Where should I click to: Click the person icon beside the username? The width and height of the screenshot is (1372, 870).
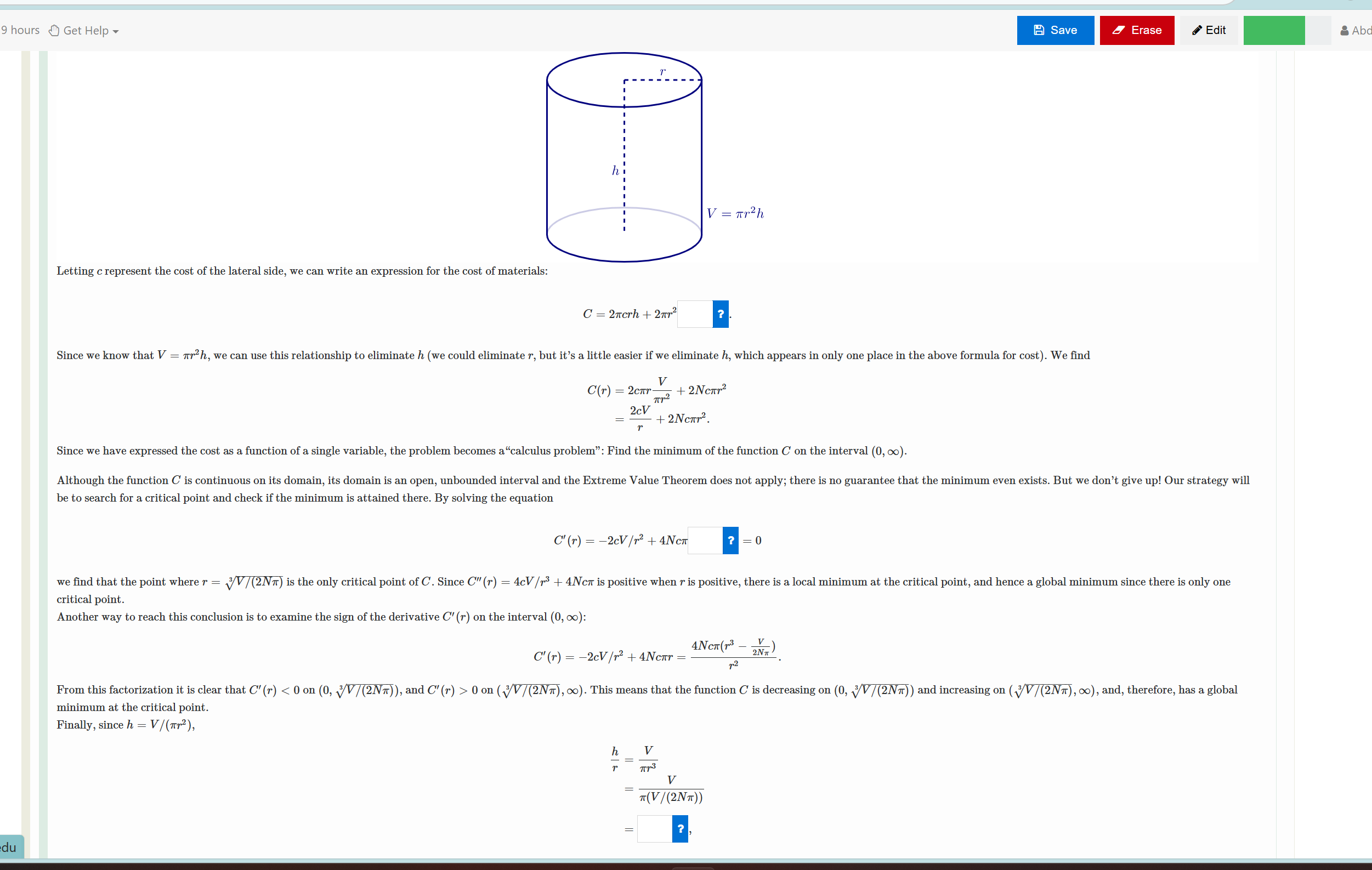pyautogui.click(x=1343, y=30)
